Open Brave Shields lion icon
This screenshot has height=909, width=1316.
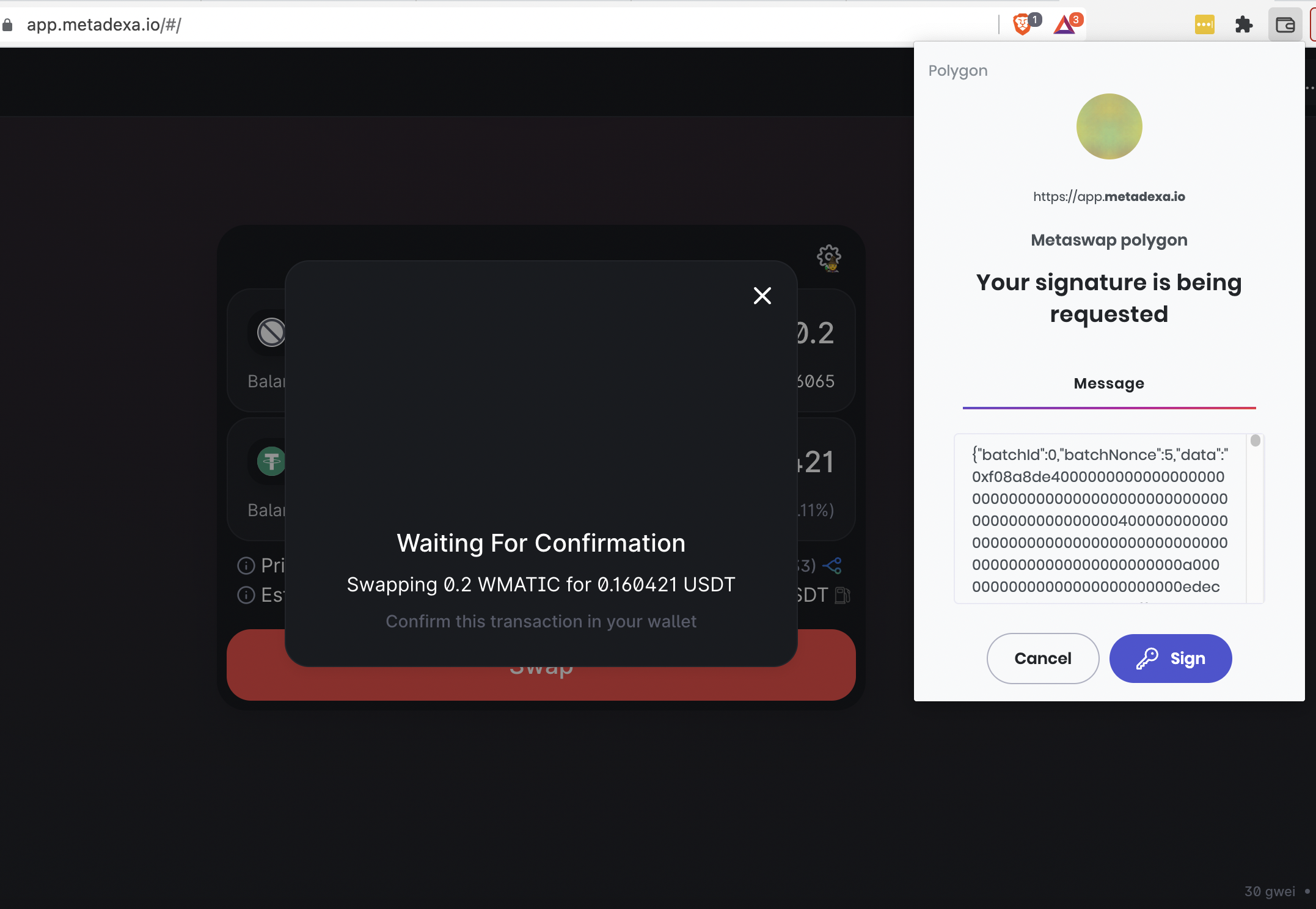pos(1022,25)
